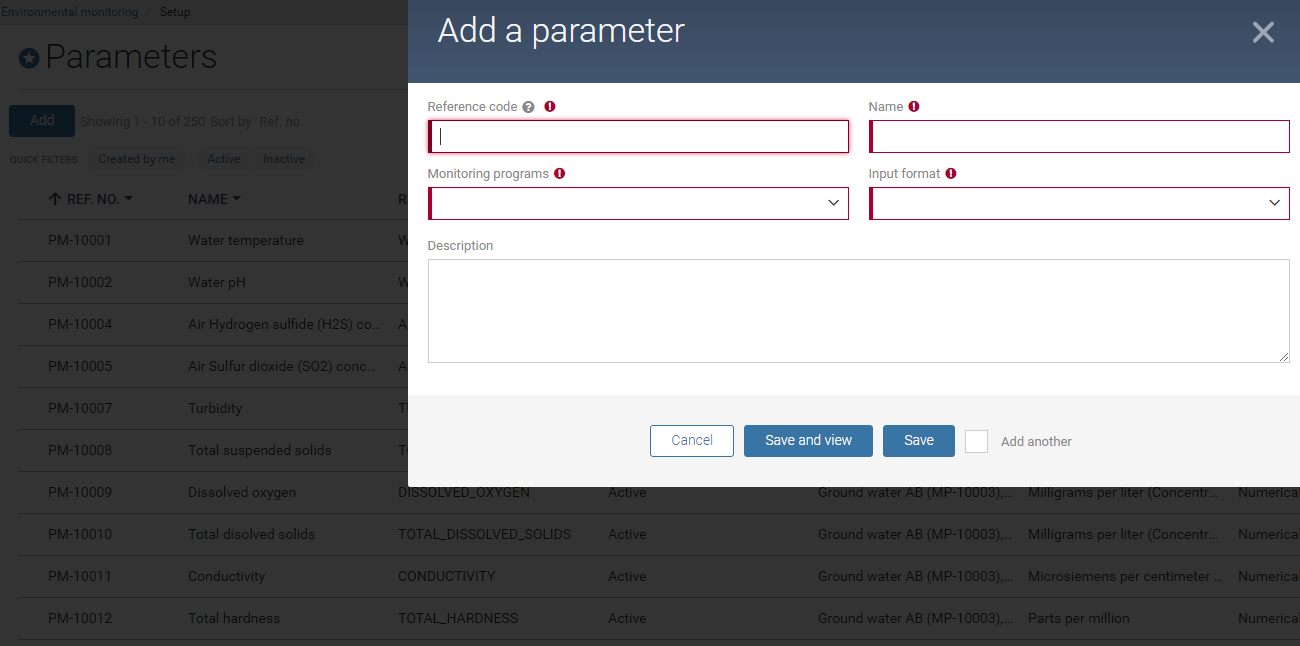Select row PM-10012
The height and width of the screenshot is (646, 1300).
[80, 619]
